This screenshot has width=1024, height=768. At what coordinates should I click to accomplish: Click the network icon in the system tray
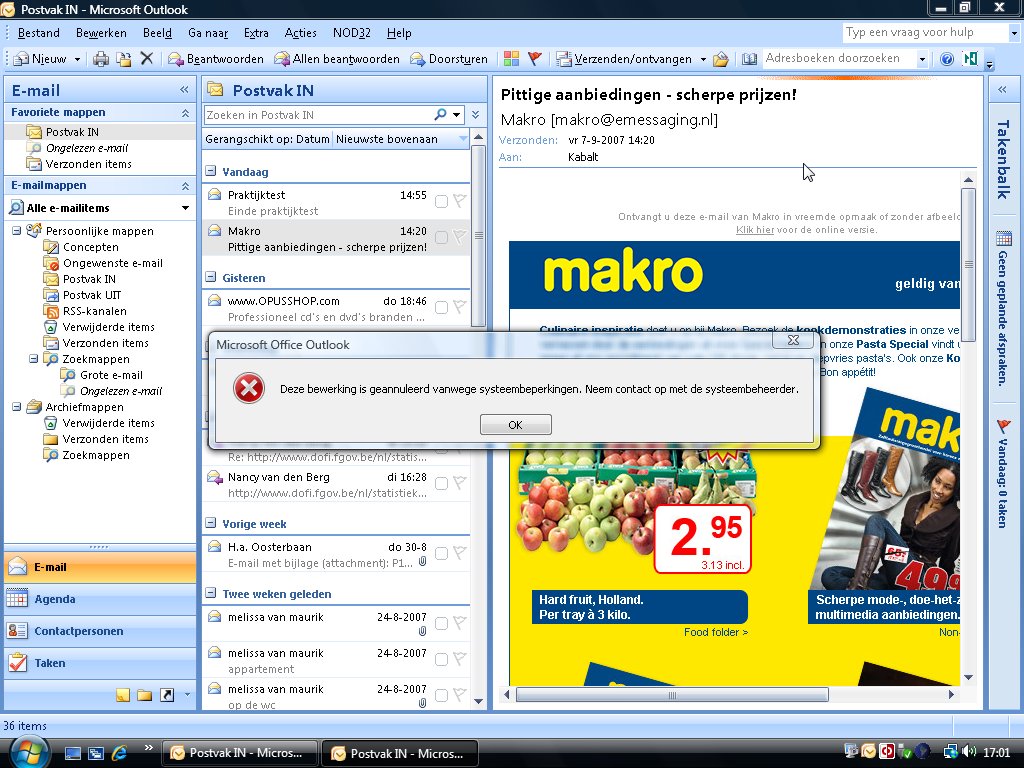[951, 752]
